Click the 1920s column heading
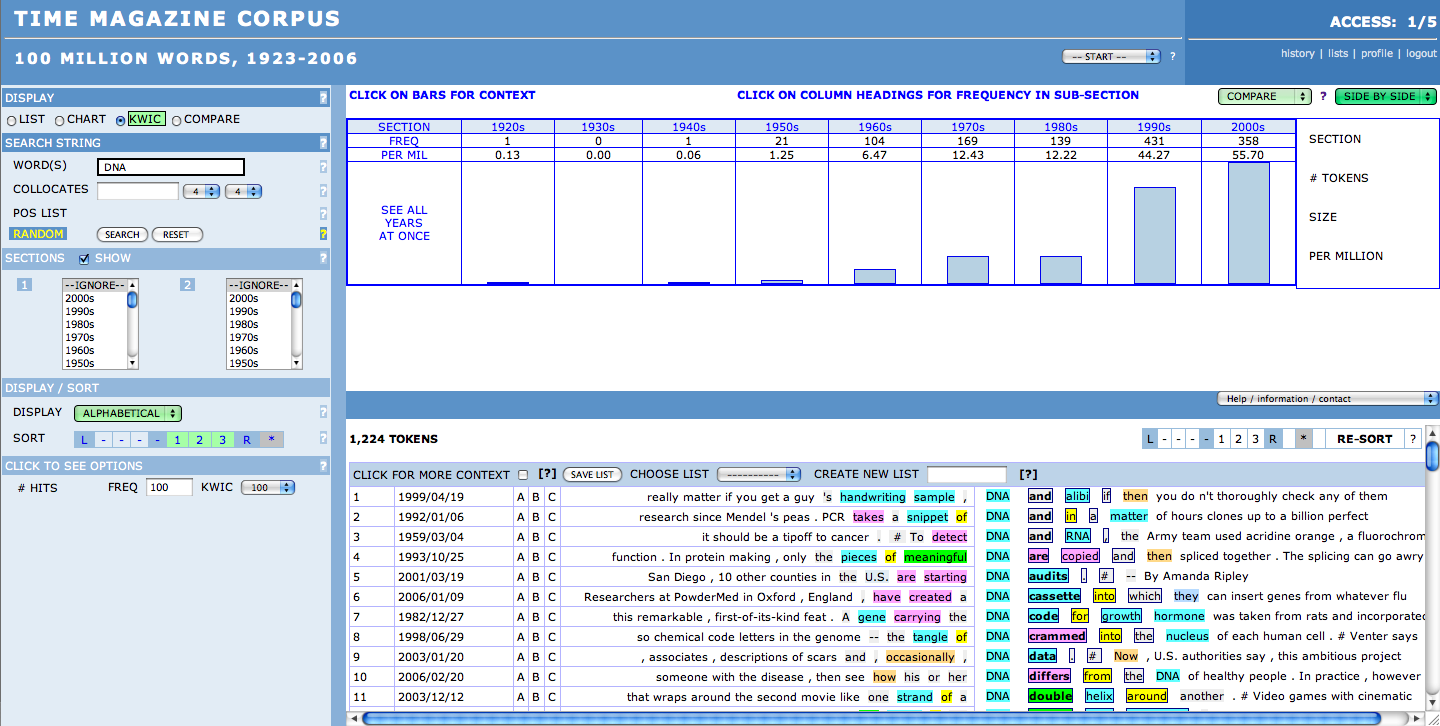Image resolution: width=1440 pixels, height=726 pixels. click(508, 127)
